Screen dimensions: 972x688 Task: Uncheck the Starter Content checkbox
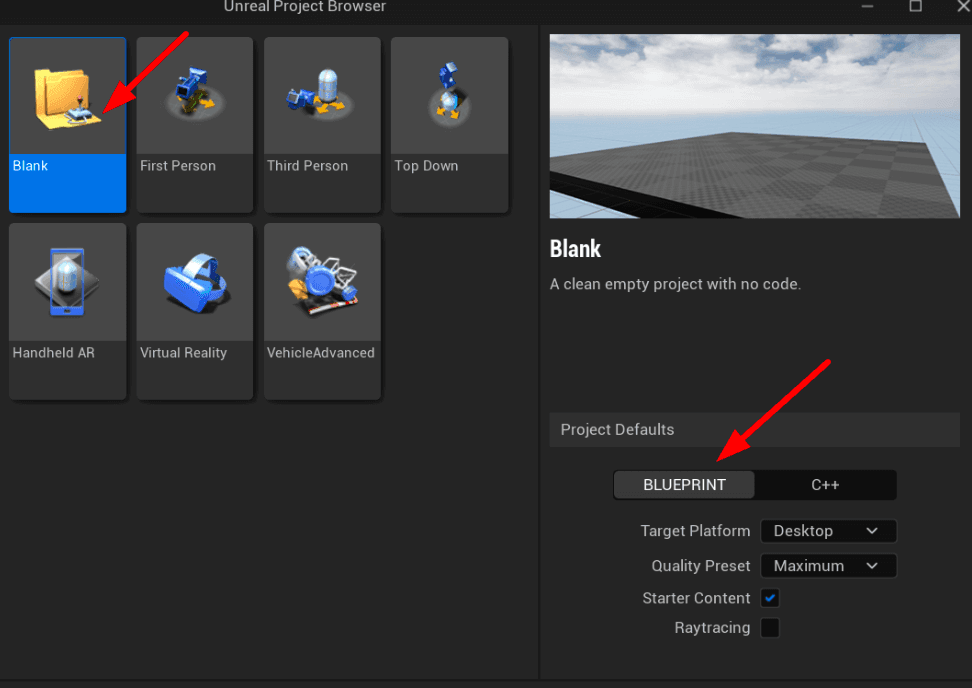[769, 598]
